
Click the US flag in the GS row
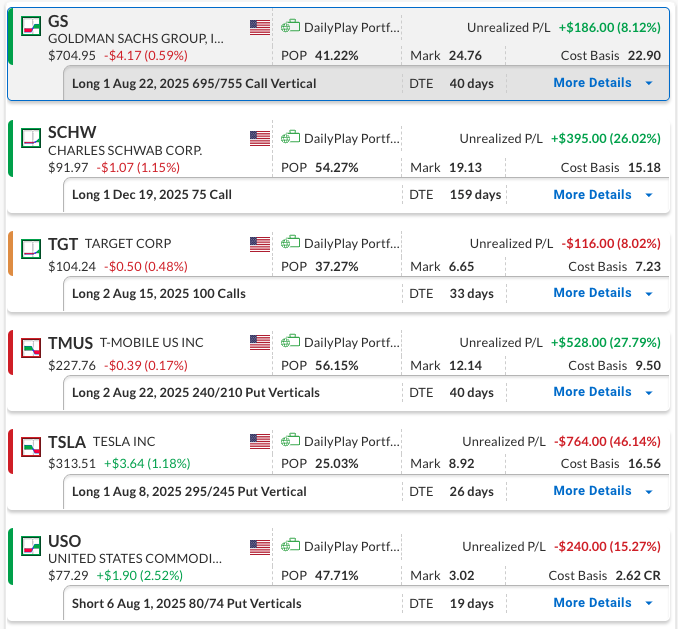point(260,27)
